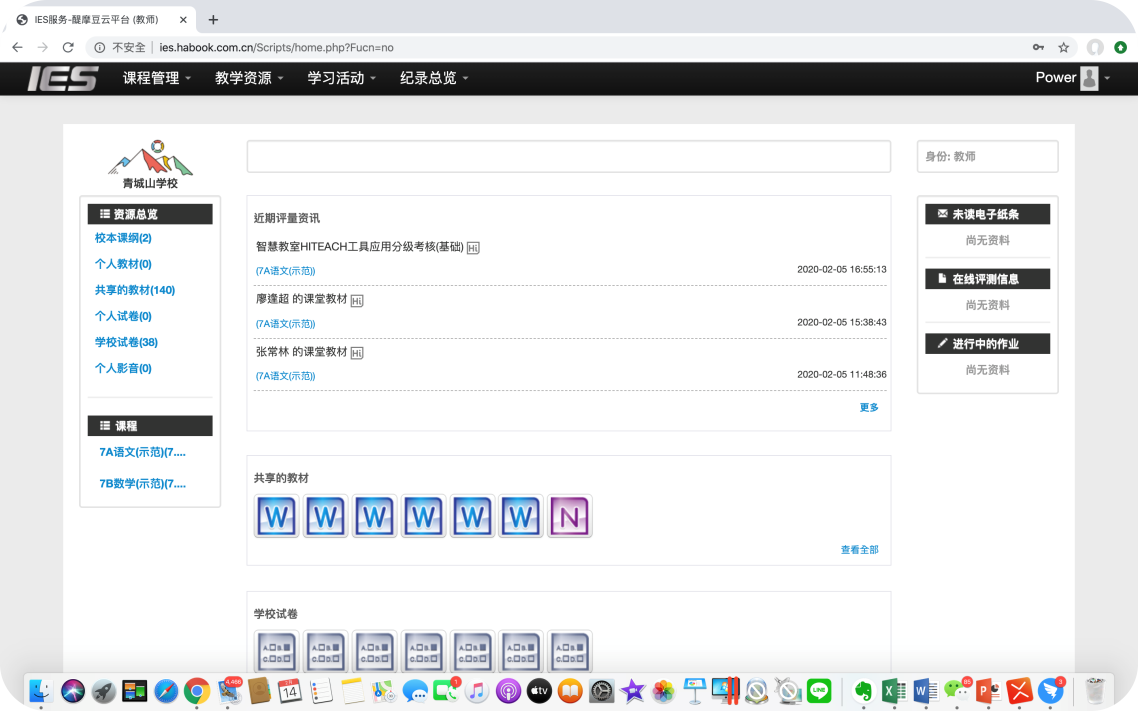Expand the 课程管理 dropdown menu
1138x711 pixels.
156,78
